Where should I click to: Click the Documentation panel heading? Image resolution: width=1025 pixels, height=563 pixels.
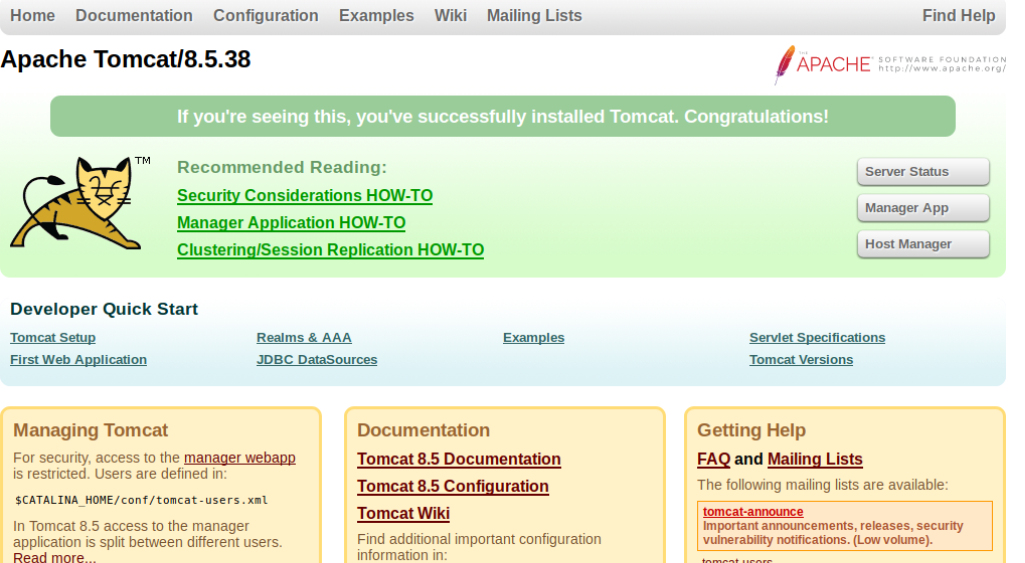tap(424, 430)
